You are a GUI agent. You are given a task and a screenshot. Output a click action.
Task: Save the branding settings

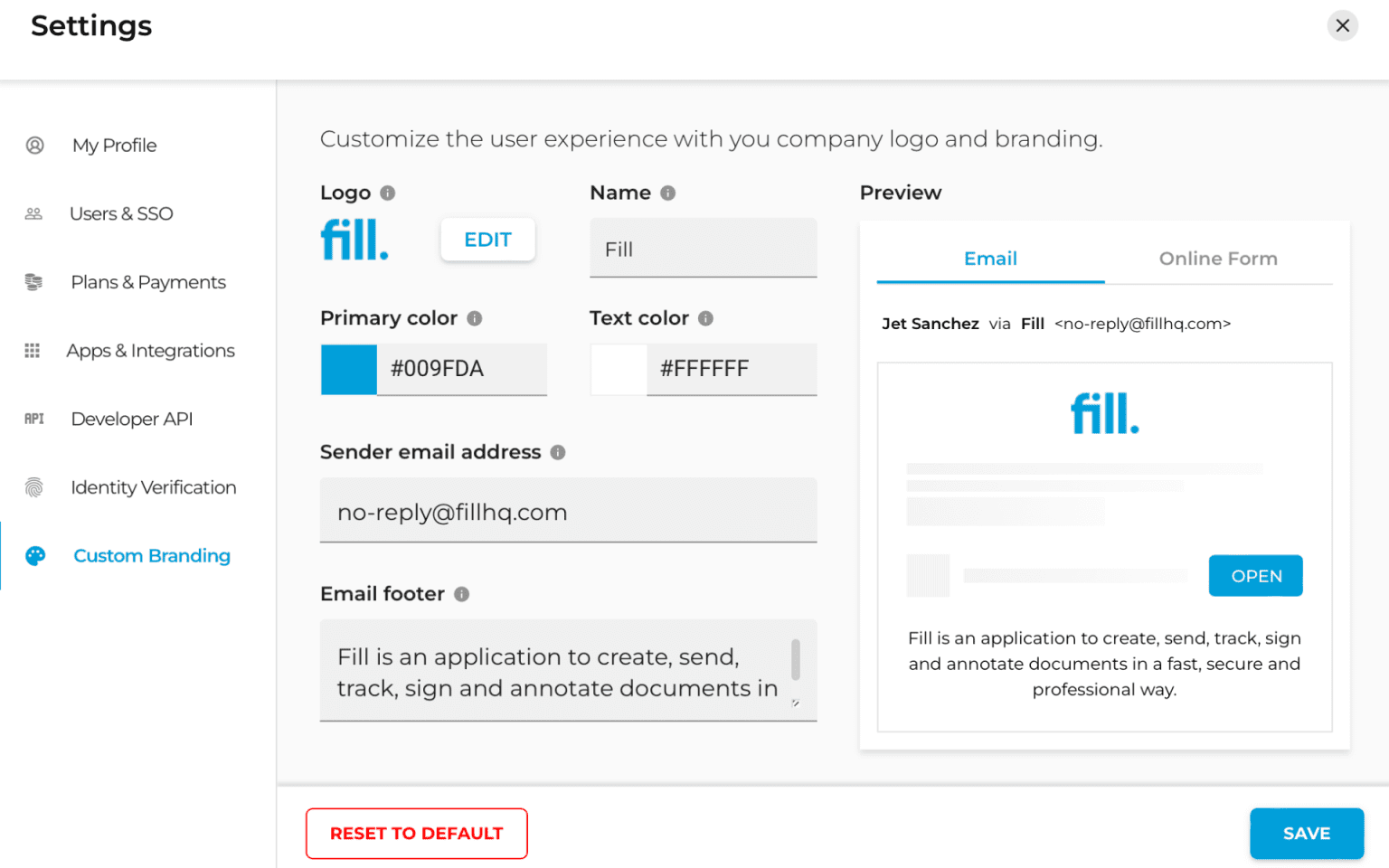pyautogui.click(x=1306, y=833)
